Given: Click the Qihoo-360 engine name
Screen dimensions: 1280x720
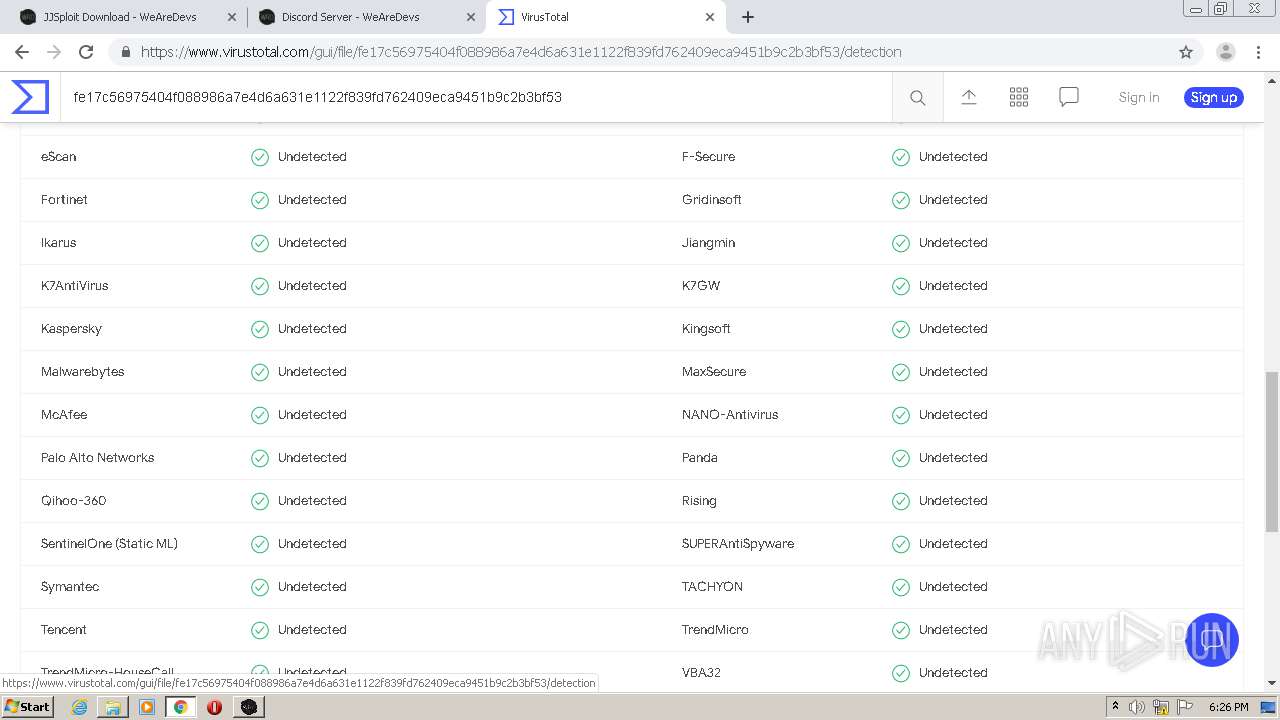Looking at the screenshot, I should coord(74,501).
